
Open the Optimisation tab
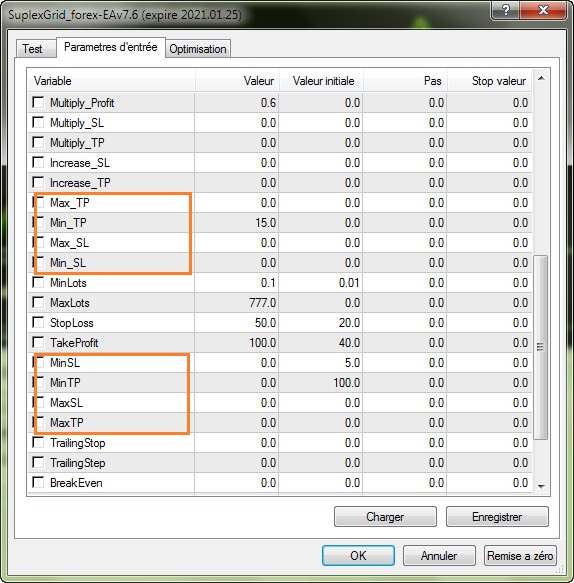(198, 49)
